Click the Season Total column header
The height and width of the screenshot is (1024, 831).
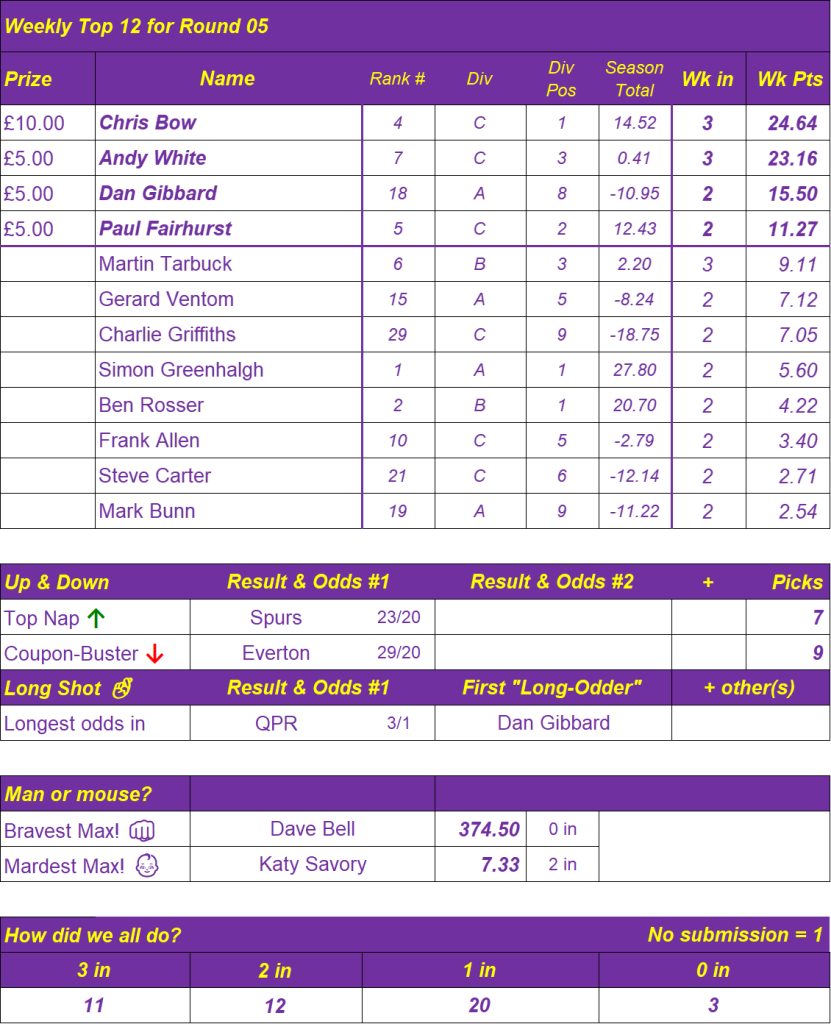[x=634, y=79]
